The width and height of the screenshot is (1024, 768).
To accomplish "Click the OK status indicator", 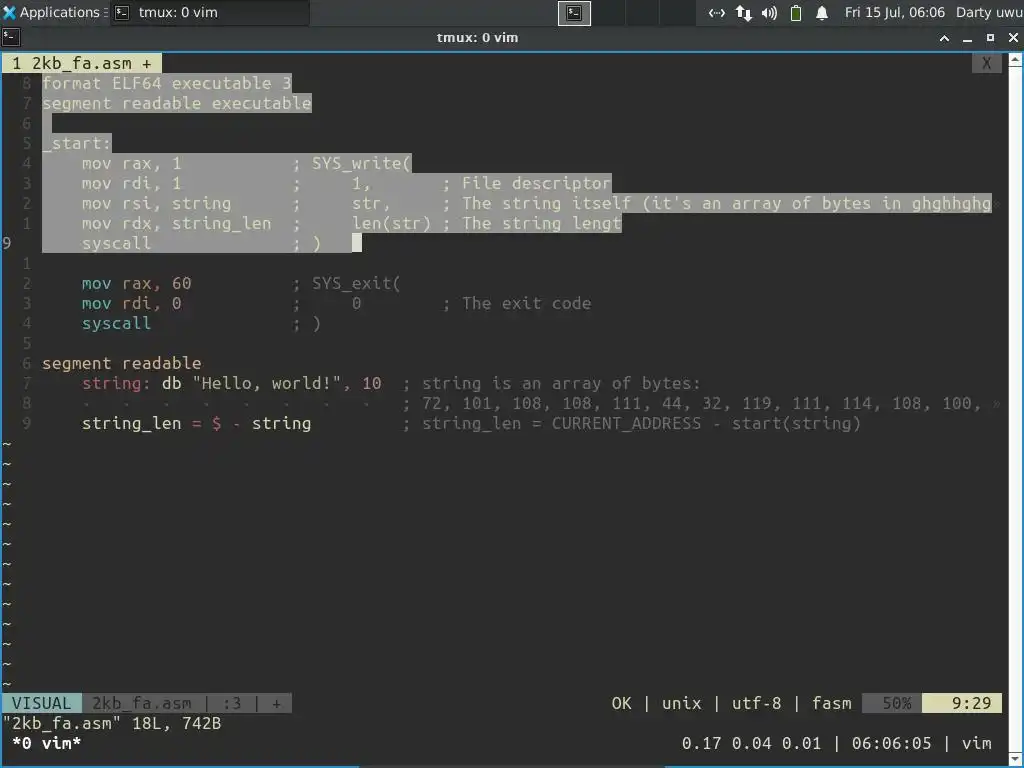I will (x=622, y=703).
